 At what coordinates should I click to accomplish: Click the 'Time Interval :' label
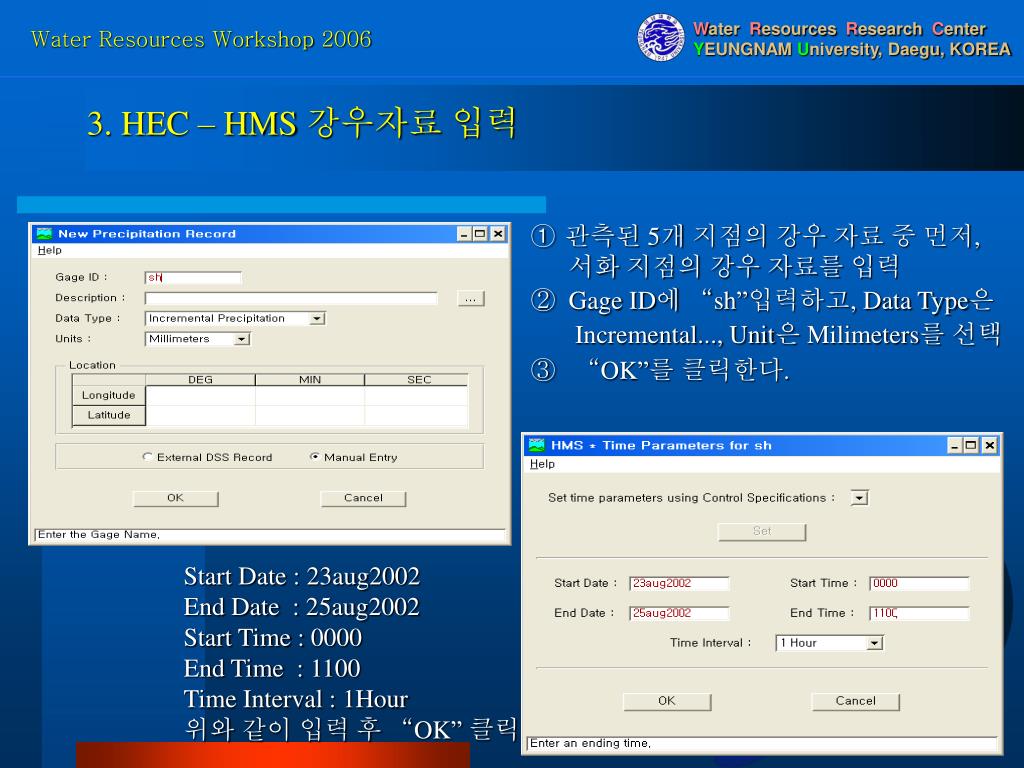(711, 643)
